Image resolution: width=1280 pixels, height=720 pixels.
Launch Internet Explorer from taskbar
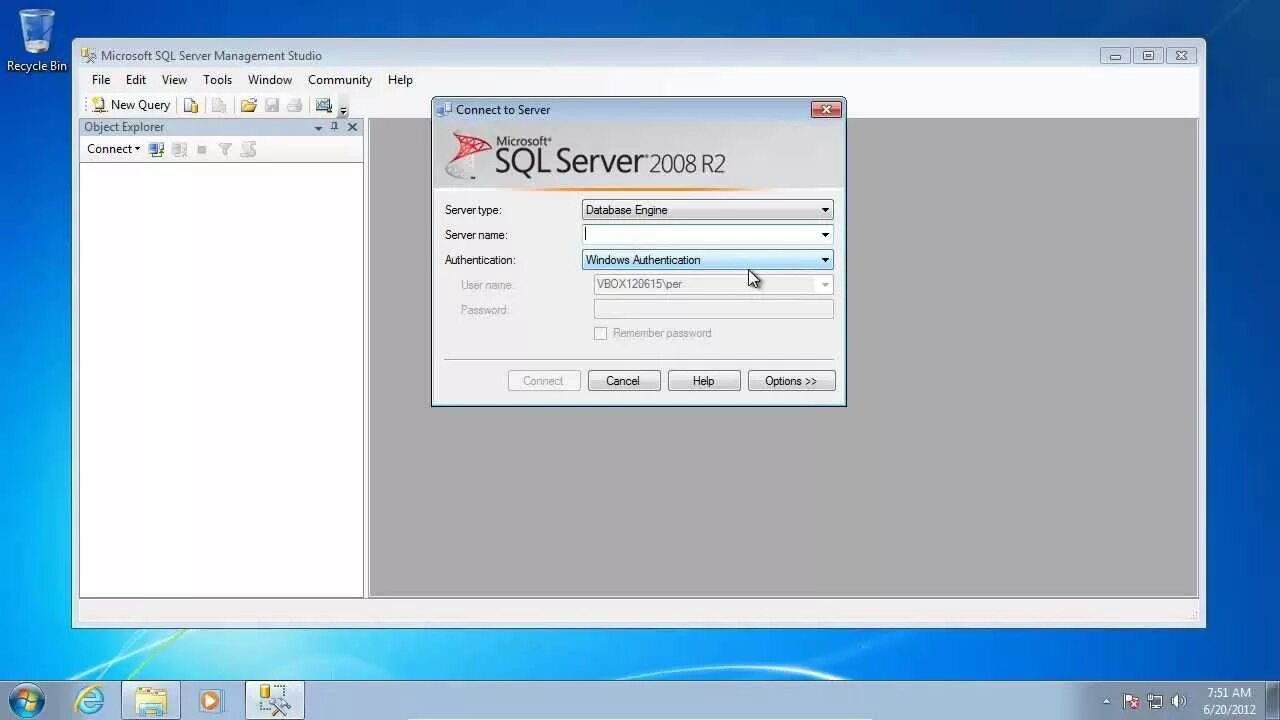pyautogui.click(x=89, y=700)
